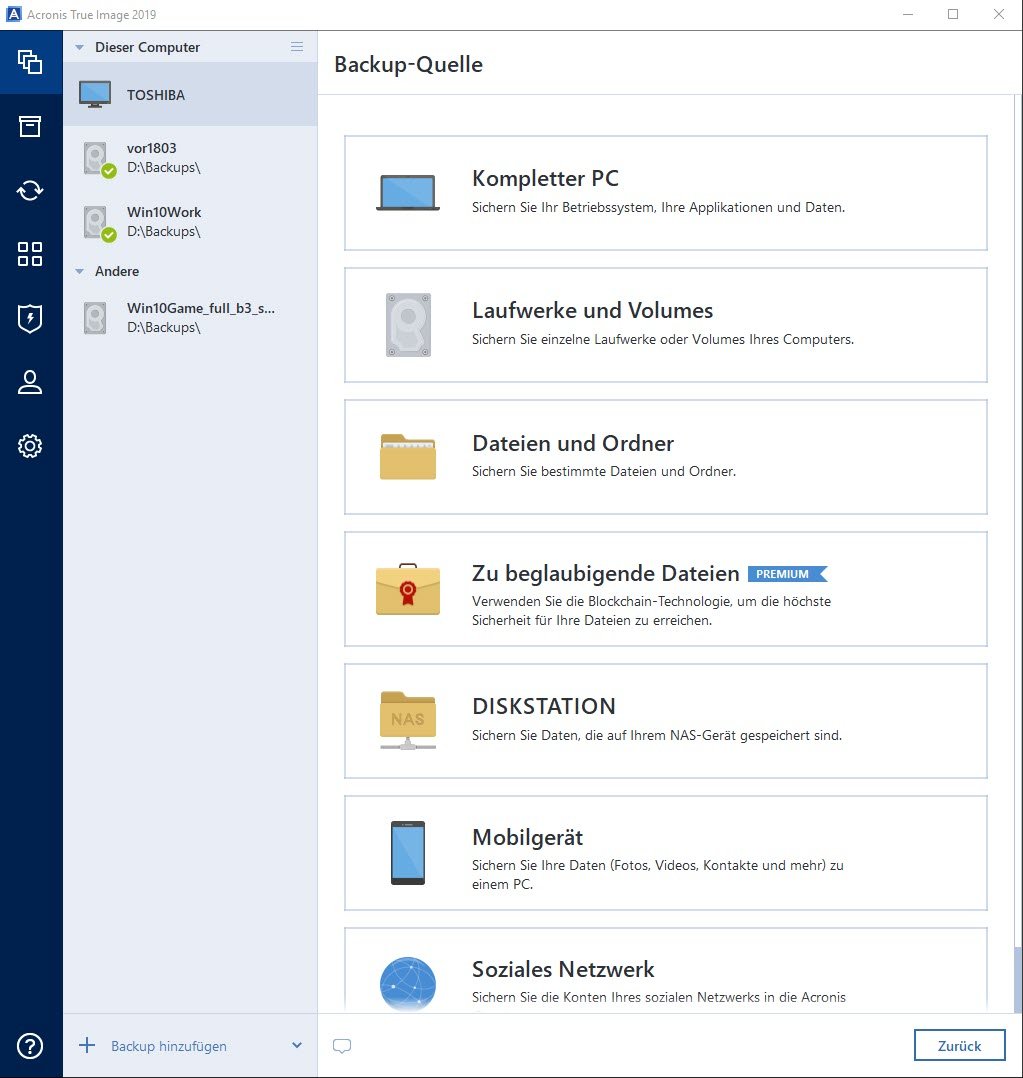
Task: Click the vor1803 backup disk icon
Action: (x=99, y=160)
